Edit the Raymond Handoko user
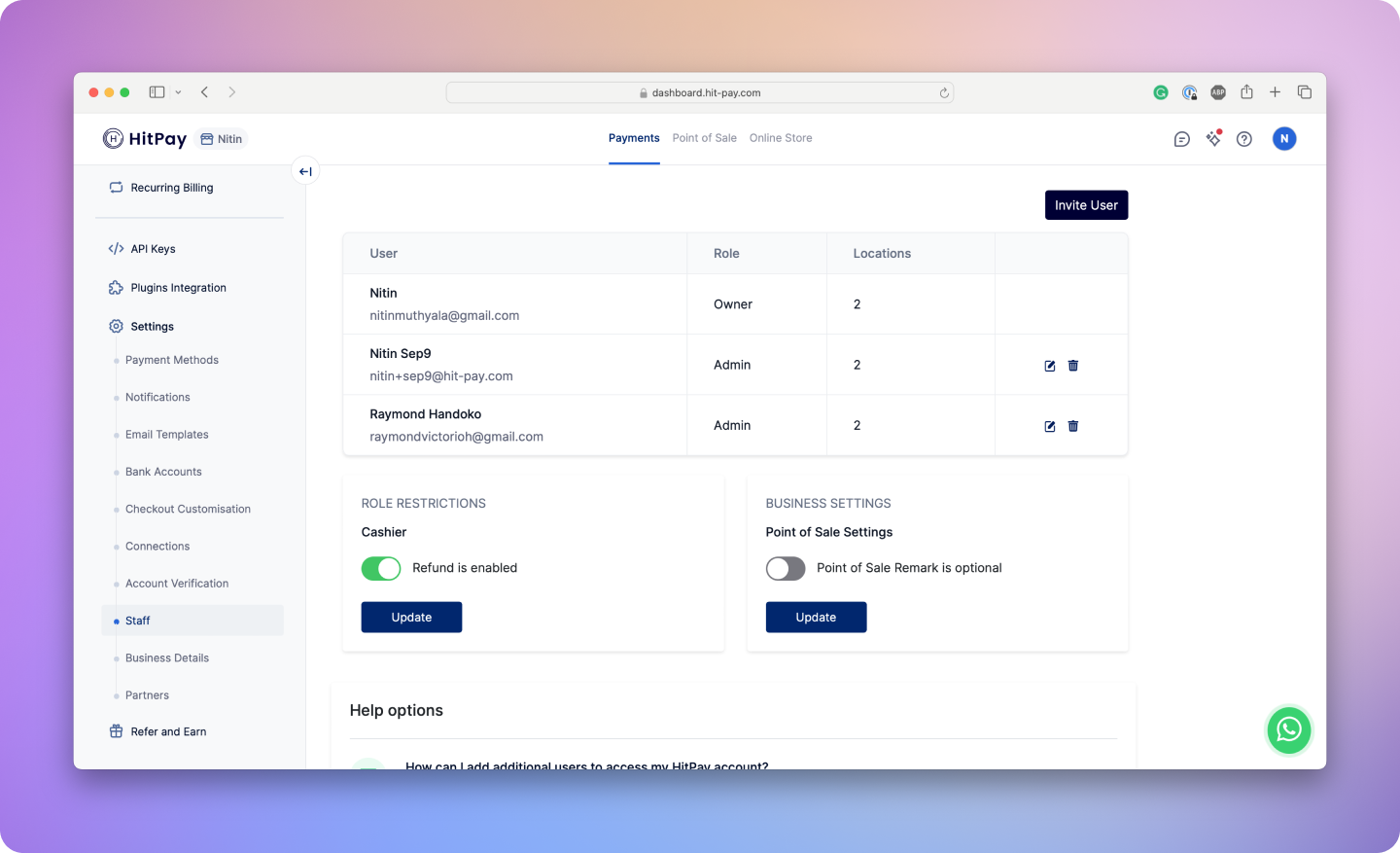1400x853 pixels. 1050,426
